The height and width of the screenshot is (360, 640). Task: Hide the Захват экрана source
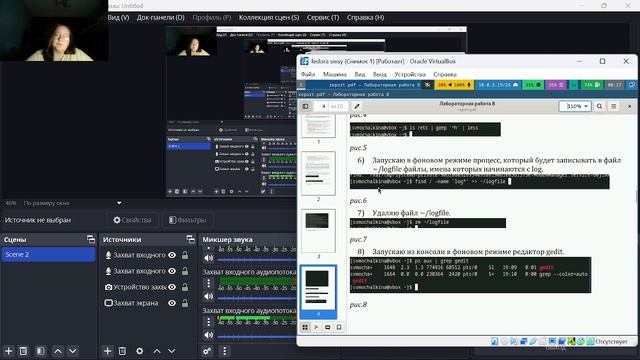coord(172,303)
